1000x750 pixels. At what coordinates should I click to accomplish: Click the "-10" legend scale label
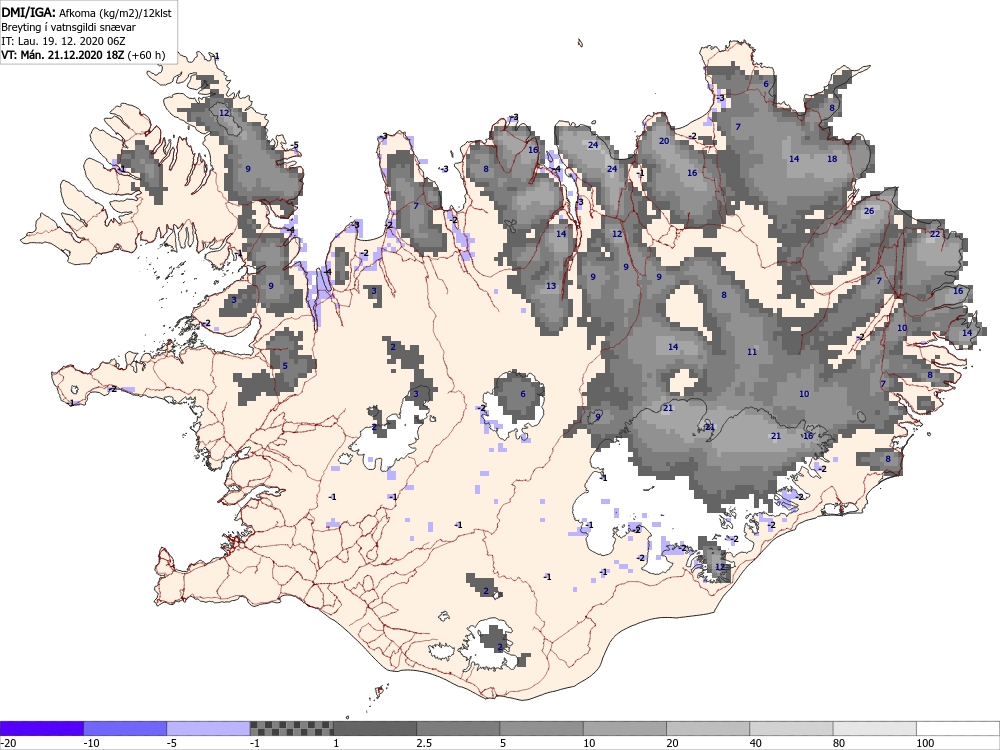(92, 743)
